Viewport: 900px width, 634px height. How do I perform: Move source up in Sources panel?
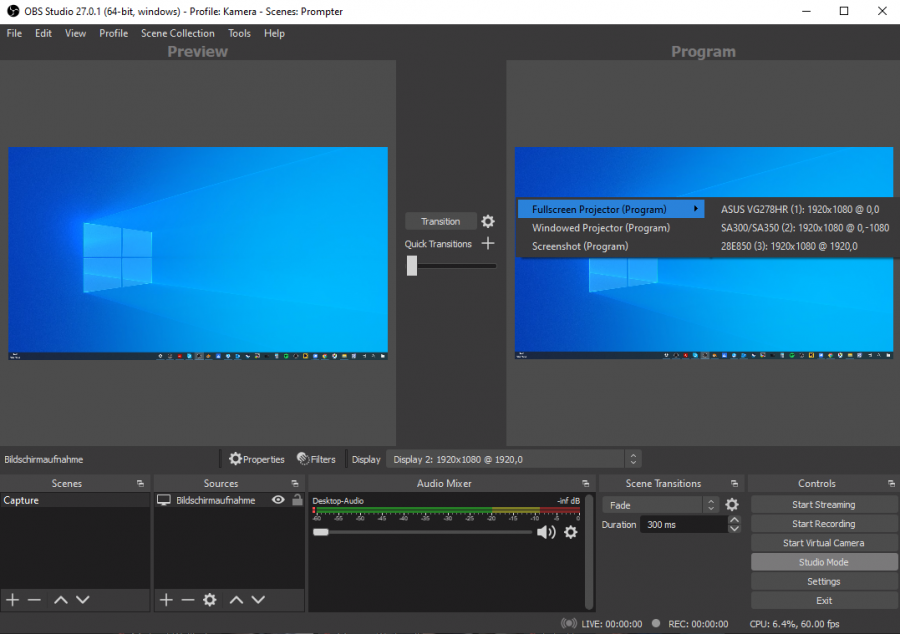236,600
